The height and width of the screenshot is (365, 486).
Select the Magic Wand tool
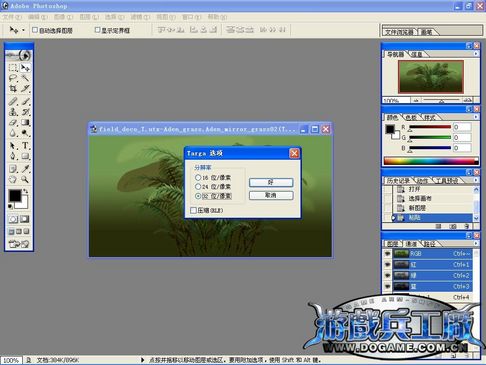click(25, 78)
